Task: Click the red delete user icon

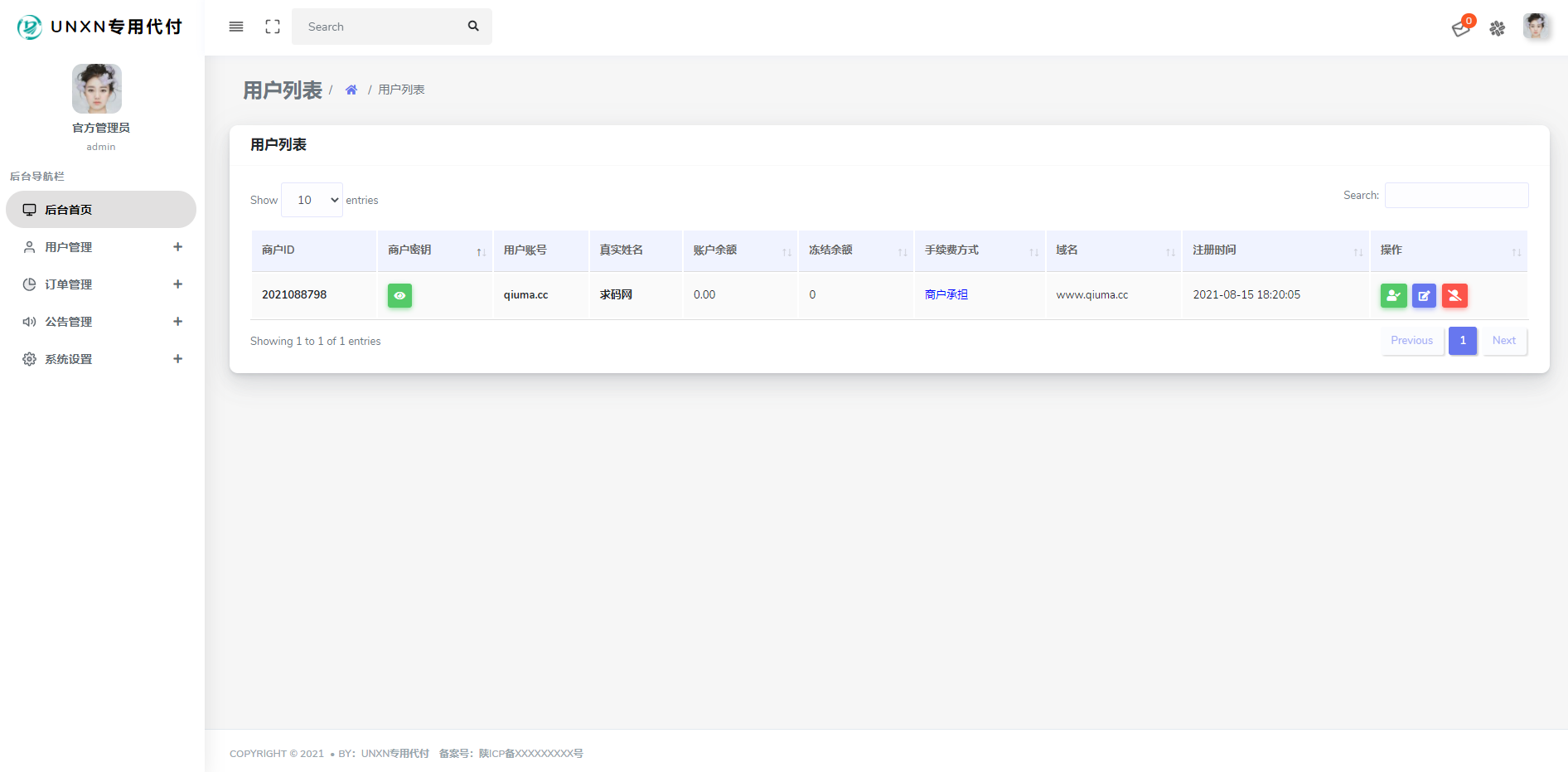Action: [x=1454, y=295]
